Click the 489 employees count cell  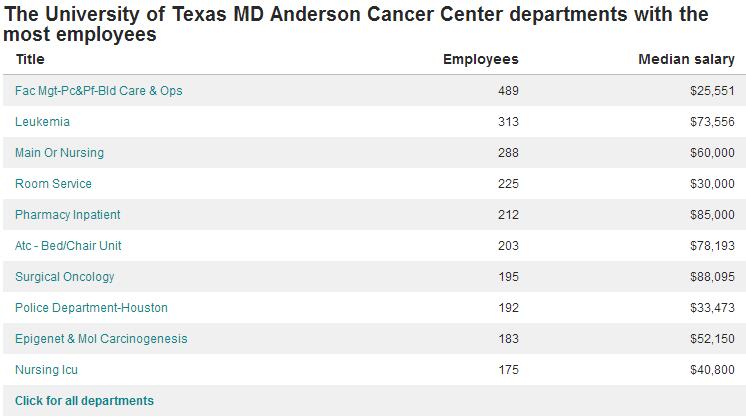click(508, 91)
